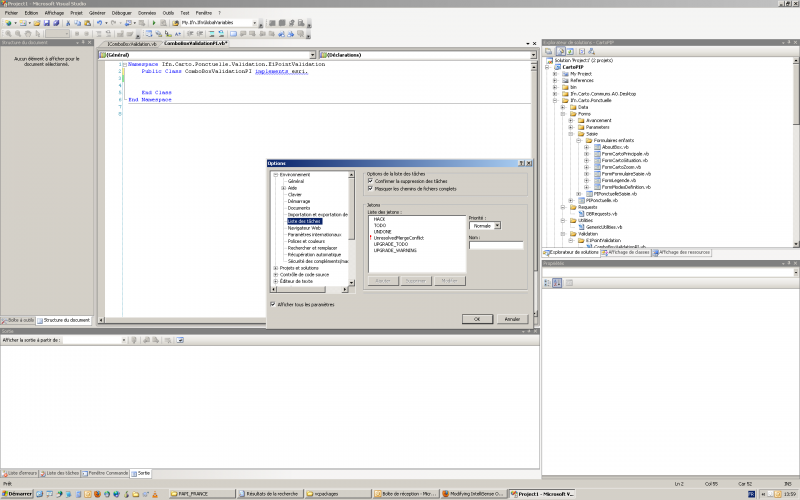Toggle Masquer les chemins de fichiers complets

[371, 188]
